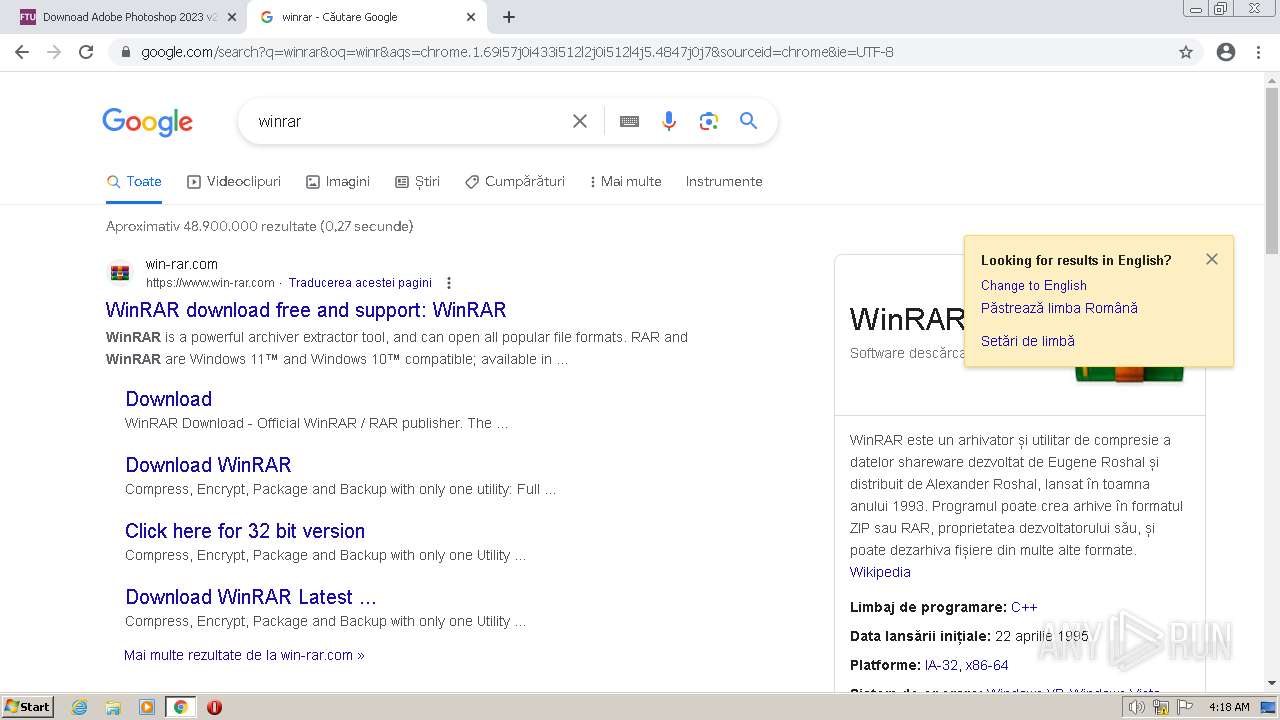Show more results from win-rar.com

(244, 655)
